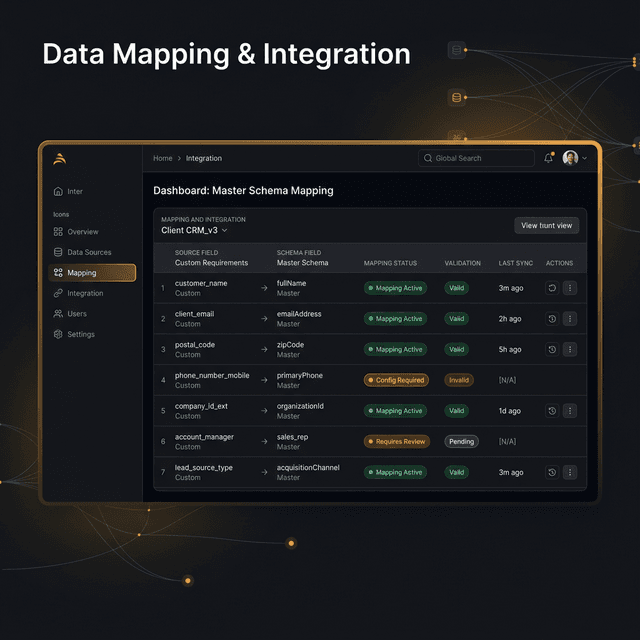Screen dimensions: 640x640
Task: Click the Home breadcrumb link
Action: pos(163,158)
